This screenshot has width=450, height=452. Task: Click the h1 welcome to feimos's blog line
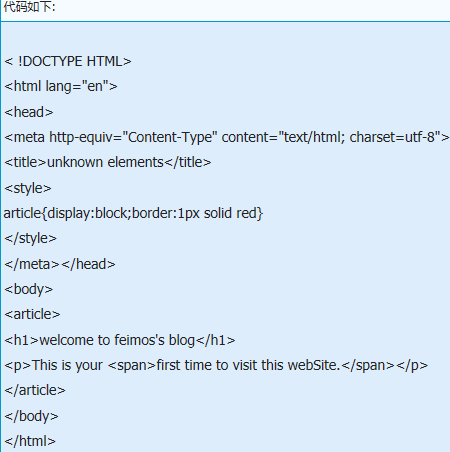coord(120,340)
